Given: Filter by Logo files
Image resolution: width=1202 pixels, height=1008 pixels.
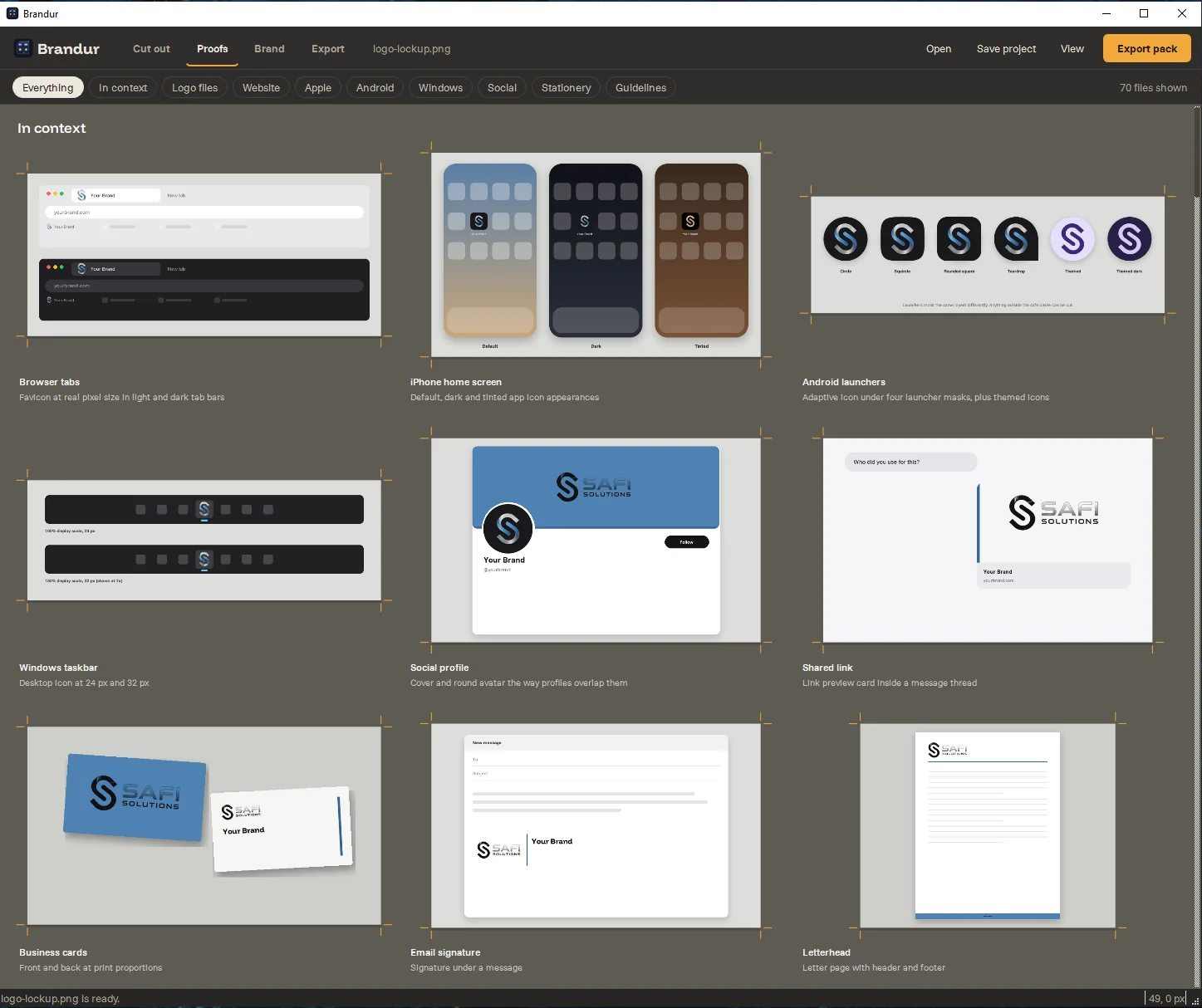Looking at the screenshot, I should (195, 88).
